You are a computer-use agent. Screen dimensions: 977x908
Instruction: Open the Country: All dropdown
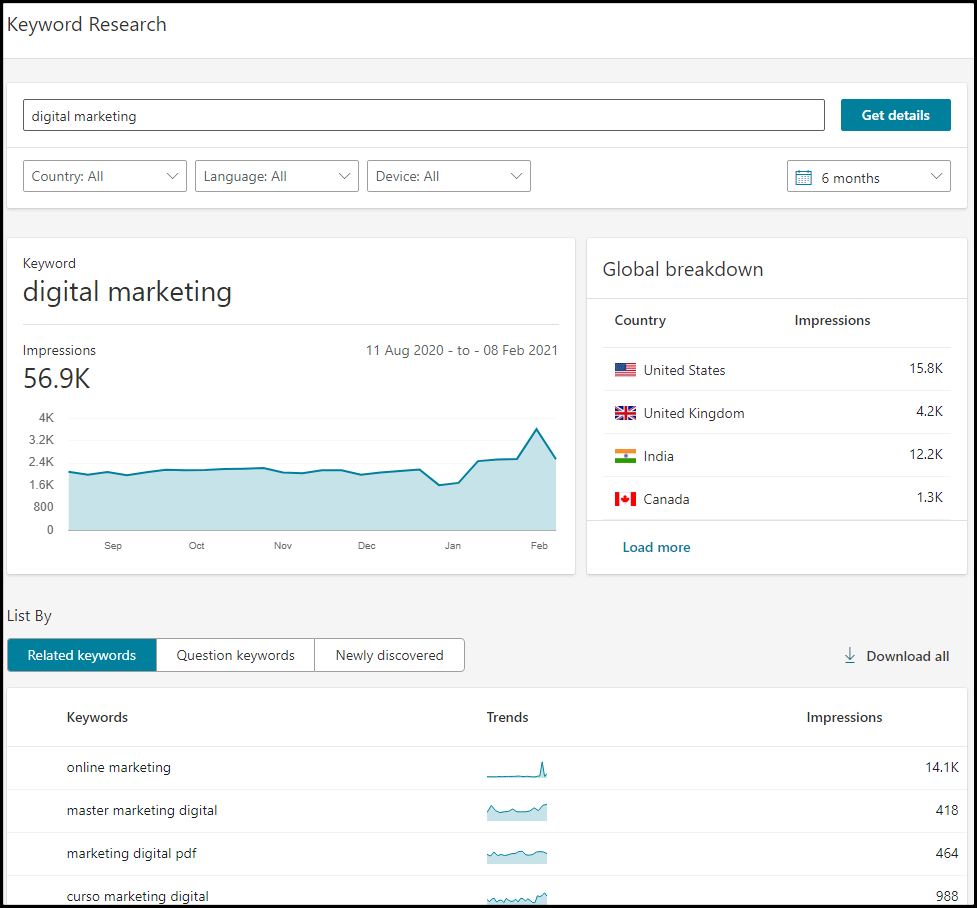tap(105, 176)
